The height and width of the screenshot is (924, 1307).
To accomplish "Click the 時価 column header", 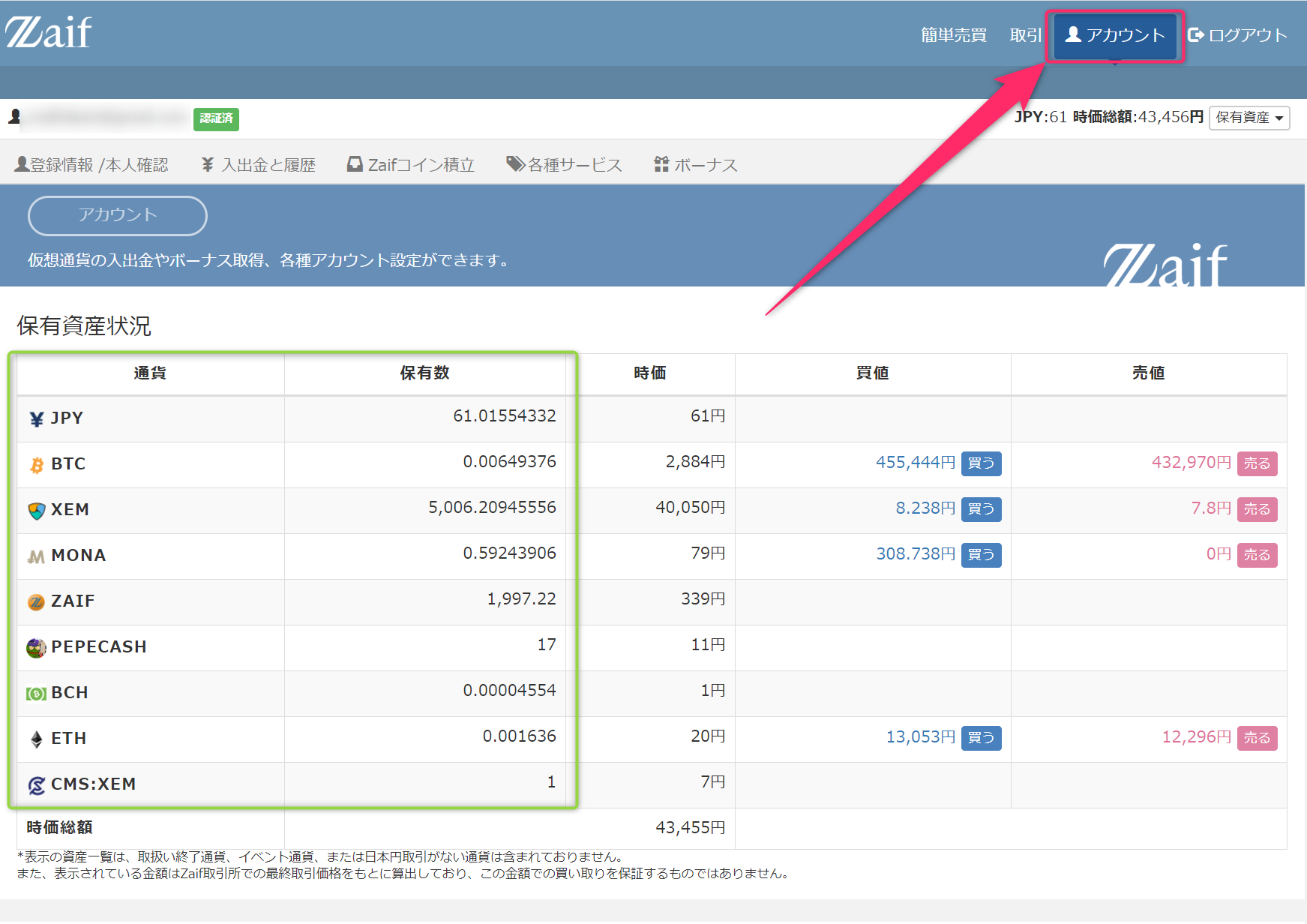I will point(649,373).
